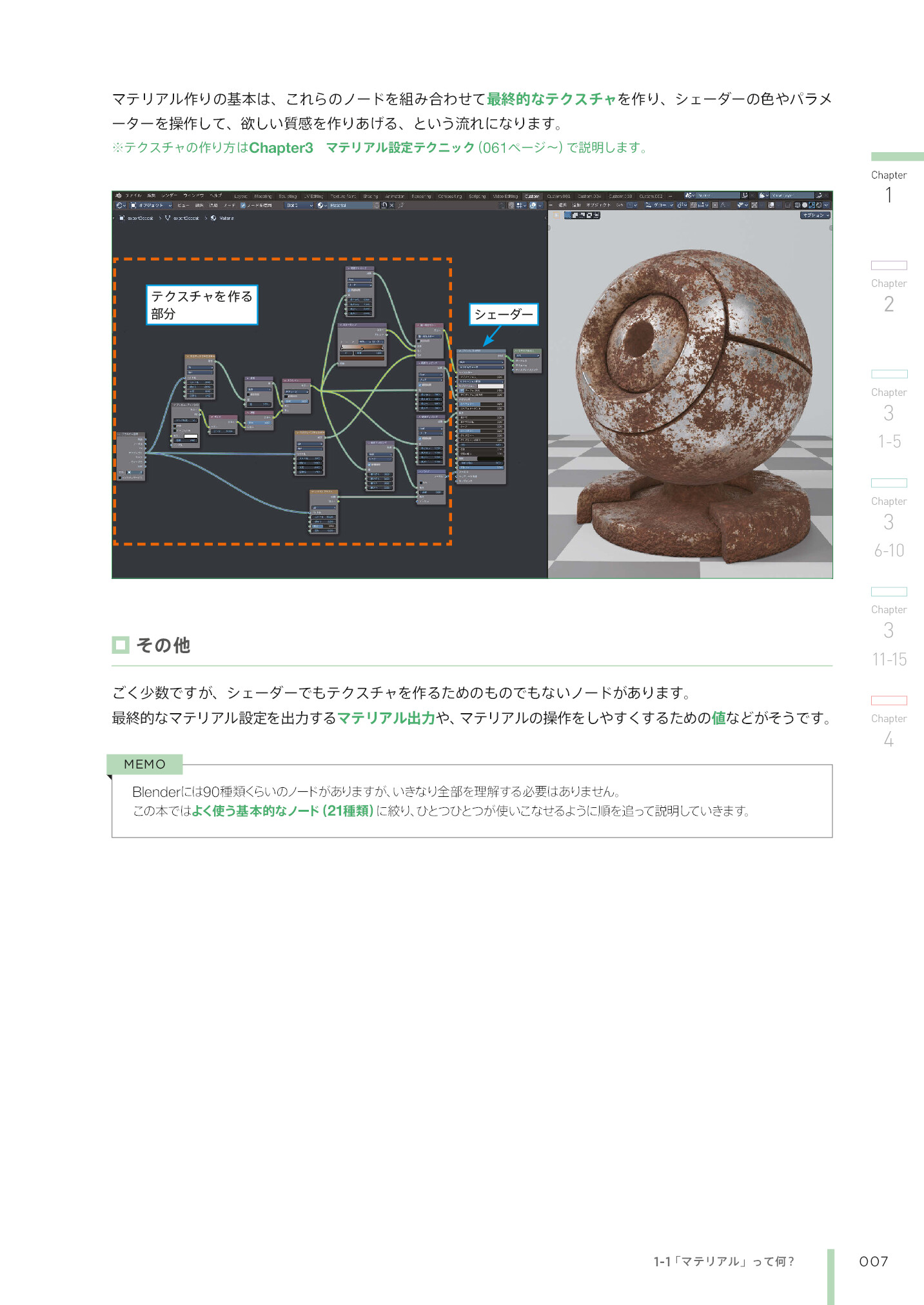Switch to the Layout workspace tab
The height and width of the screenshot is (1305, 924).
tap(241, 196)
